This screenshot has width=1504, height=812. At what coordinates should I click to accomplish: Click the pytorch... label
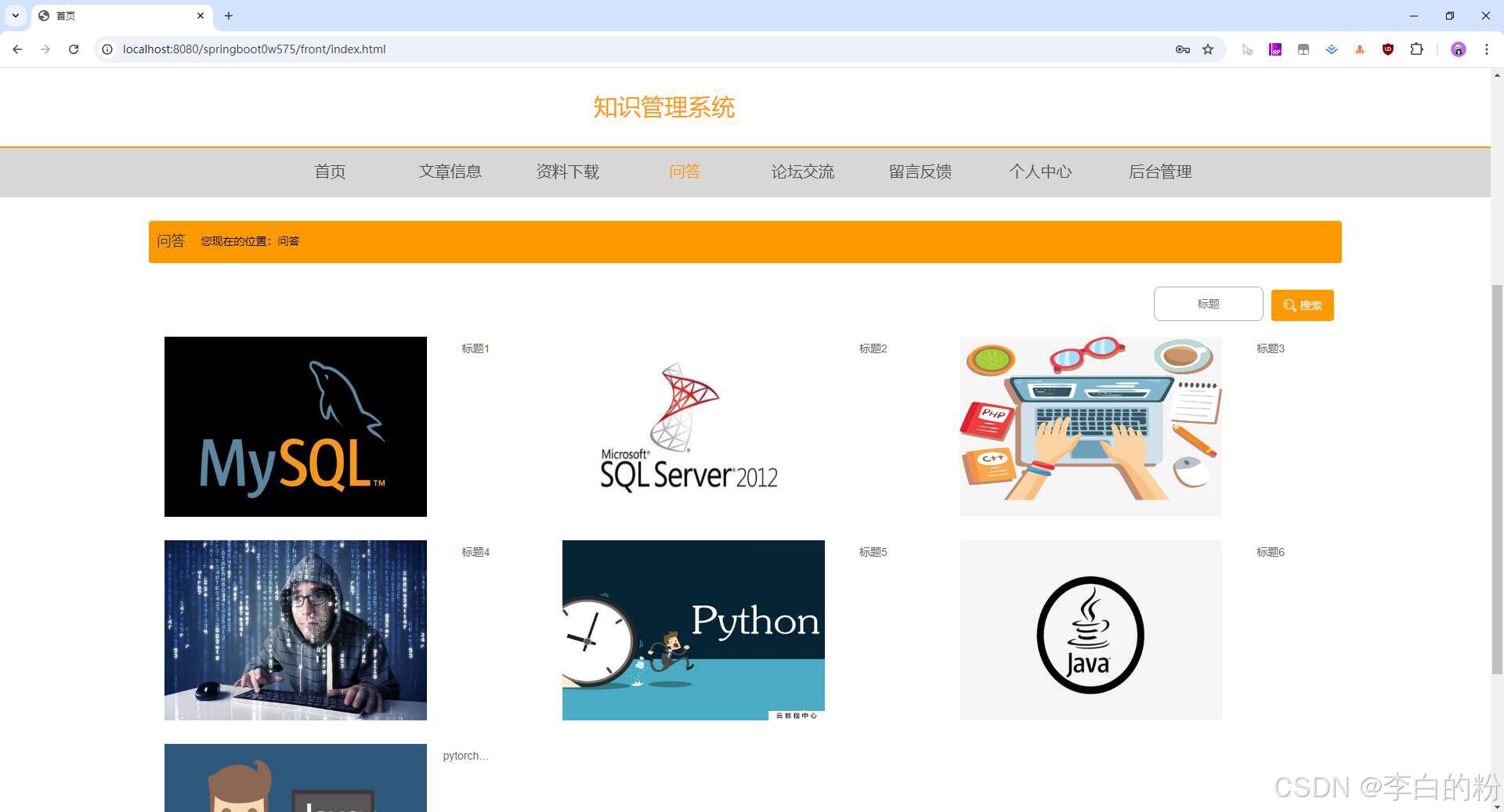tap(465, 756)
